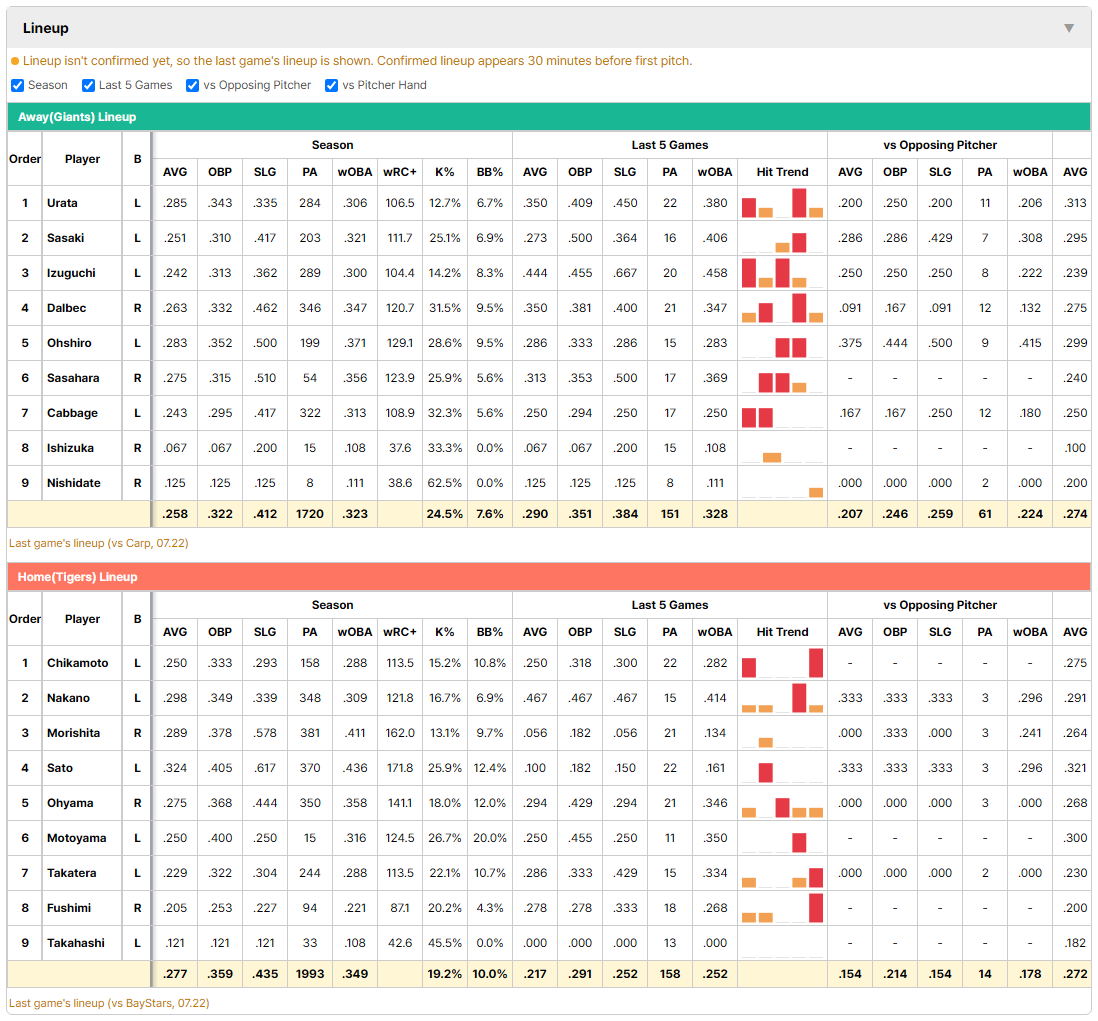Disable the vs Opposing Pitcher checkbox
Screen dimensions: 1098x1021
pyautogui.click(x=192, y=85)
